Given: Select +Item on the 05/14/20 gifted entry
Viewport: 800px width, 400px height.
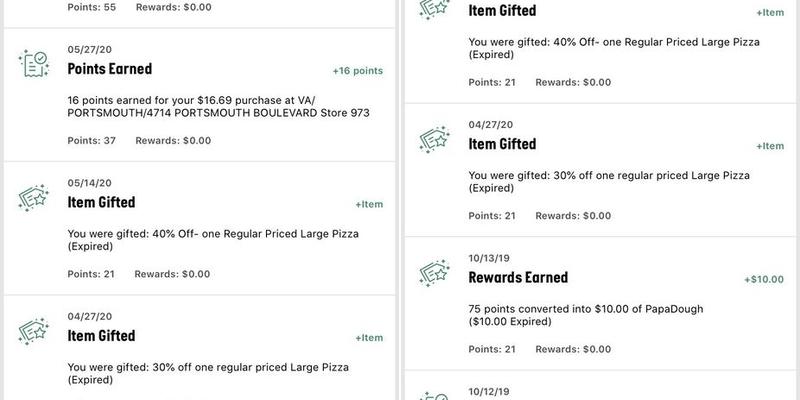Looking at the screenshot, I should click(x=369, y=204).
